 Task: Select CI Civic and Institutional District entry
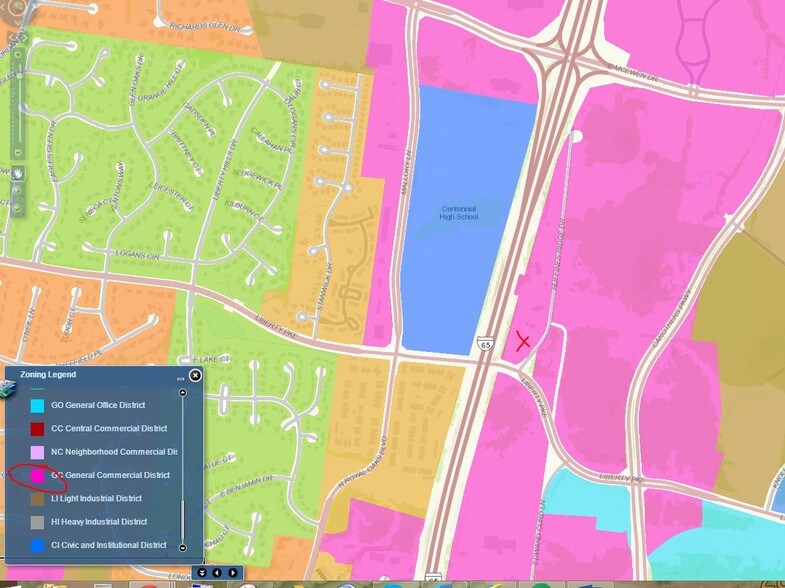click(x=108, y=545)
